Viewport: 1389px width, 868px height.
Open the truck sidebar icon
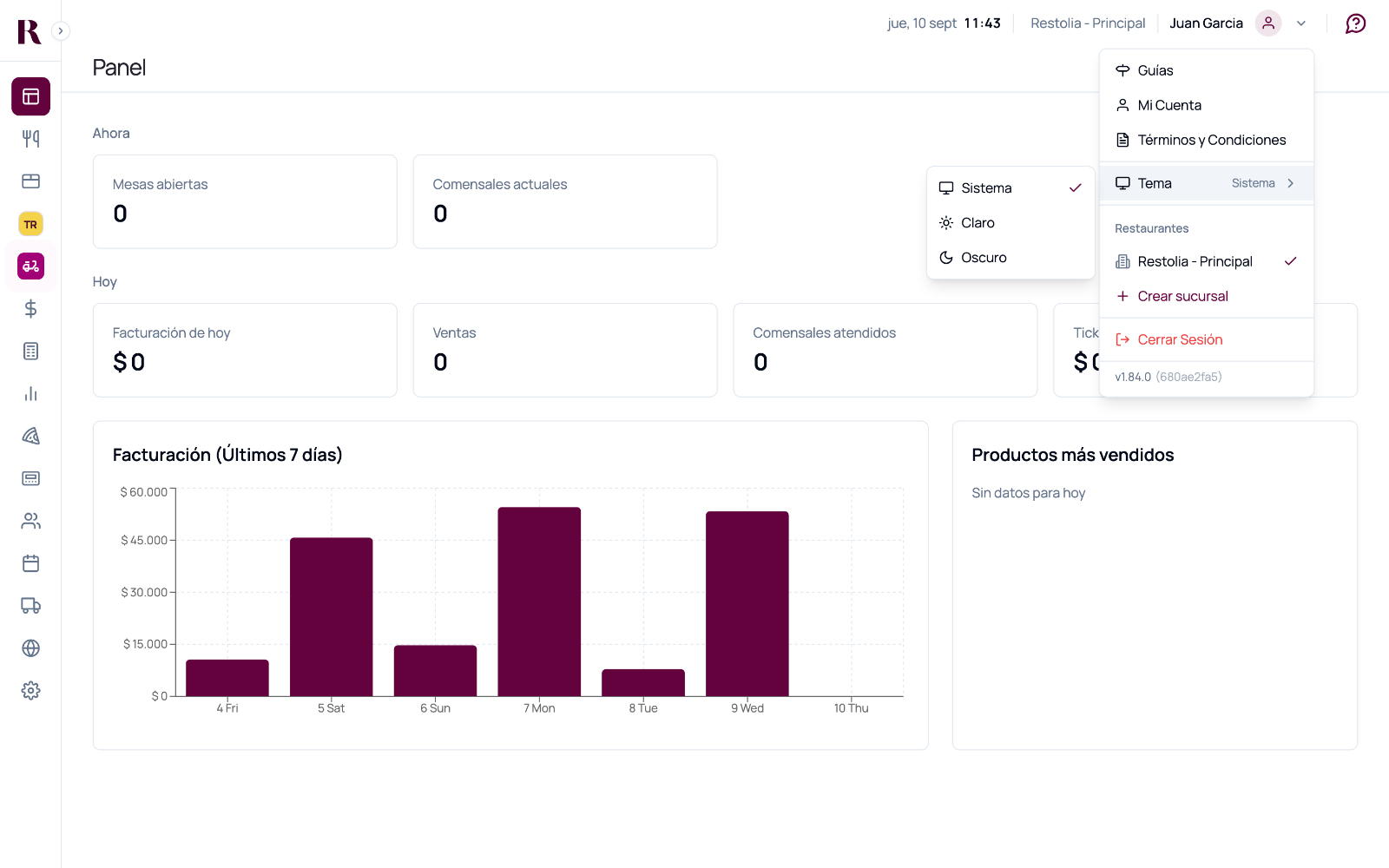tap(30, 606)
